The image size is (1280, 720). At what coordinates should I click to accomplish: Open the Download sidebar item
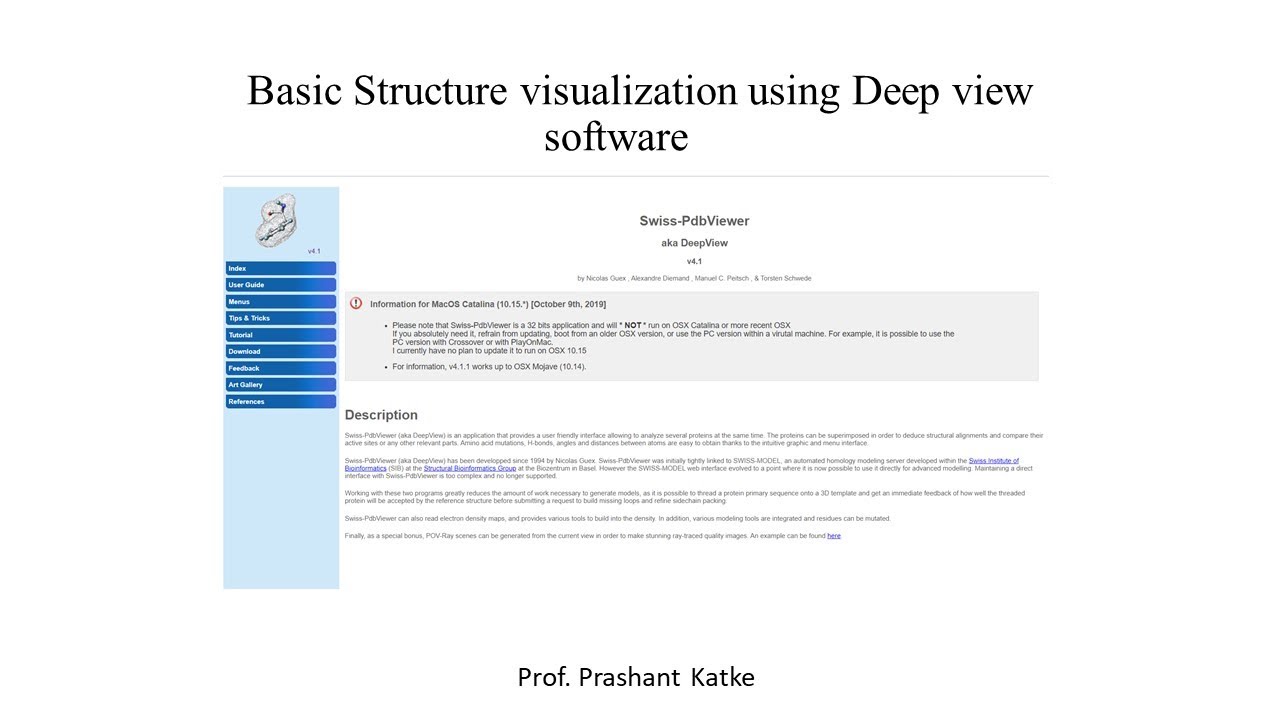click(281, 351)
